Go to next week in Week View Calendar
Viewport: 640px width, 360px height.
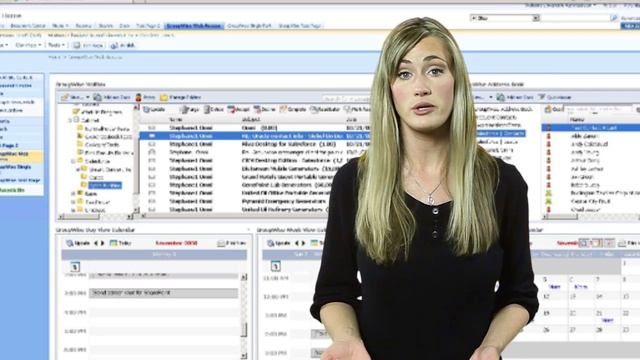coord(303,243)
